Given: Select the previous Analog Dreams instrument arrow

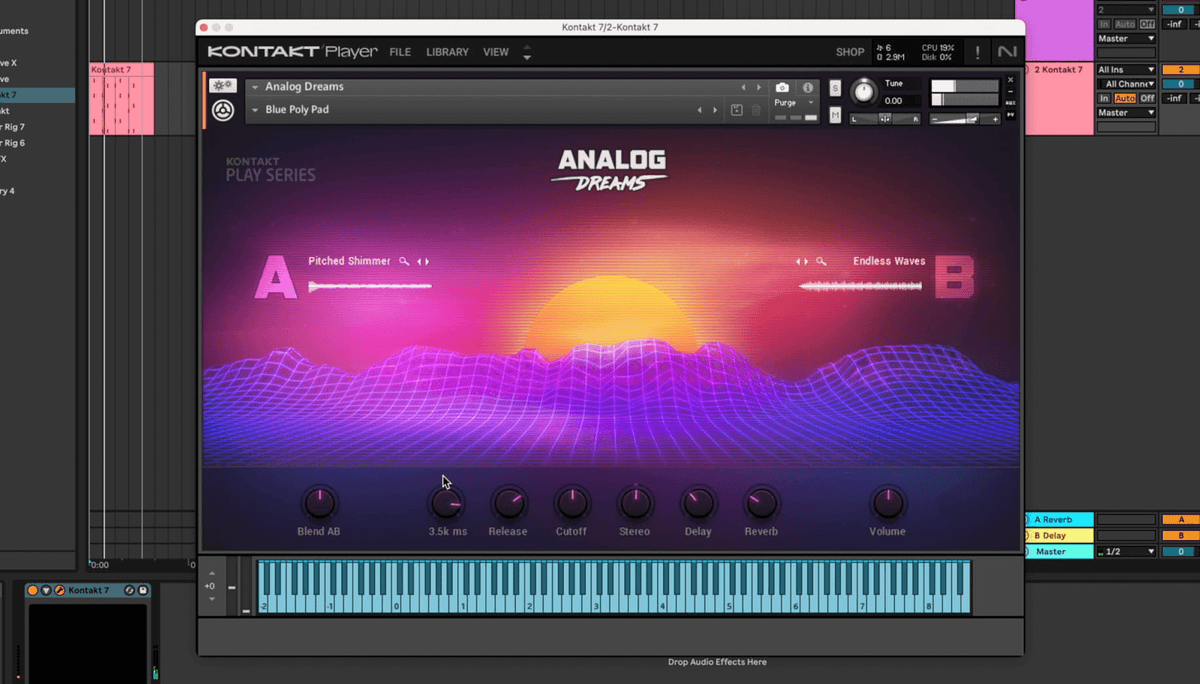Looking at the screenshot, I should coord(743,88).
